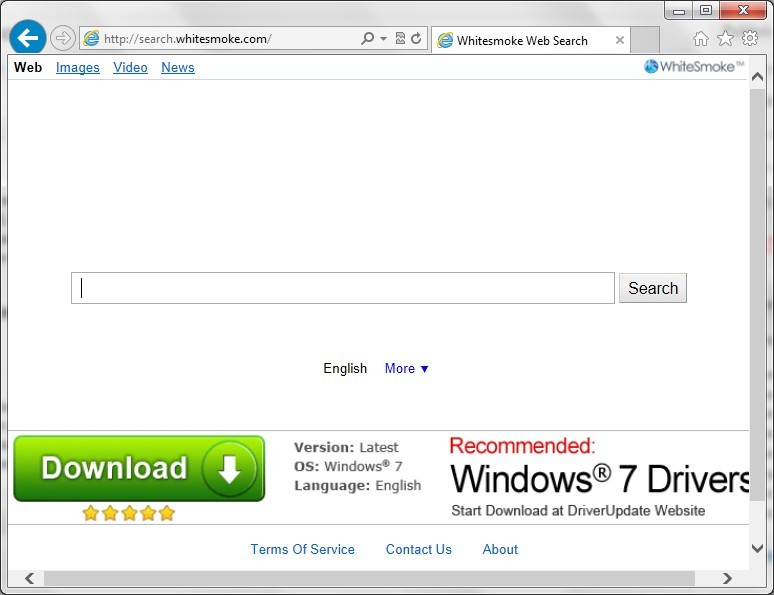The image size is (774, 595).
Task: Click the horizontal scrollbar thumb
Action: point(369,578)
